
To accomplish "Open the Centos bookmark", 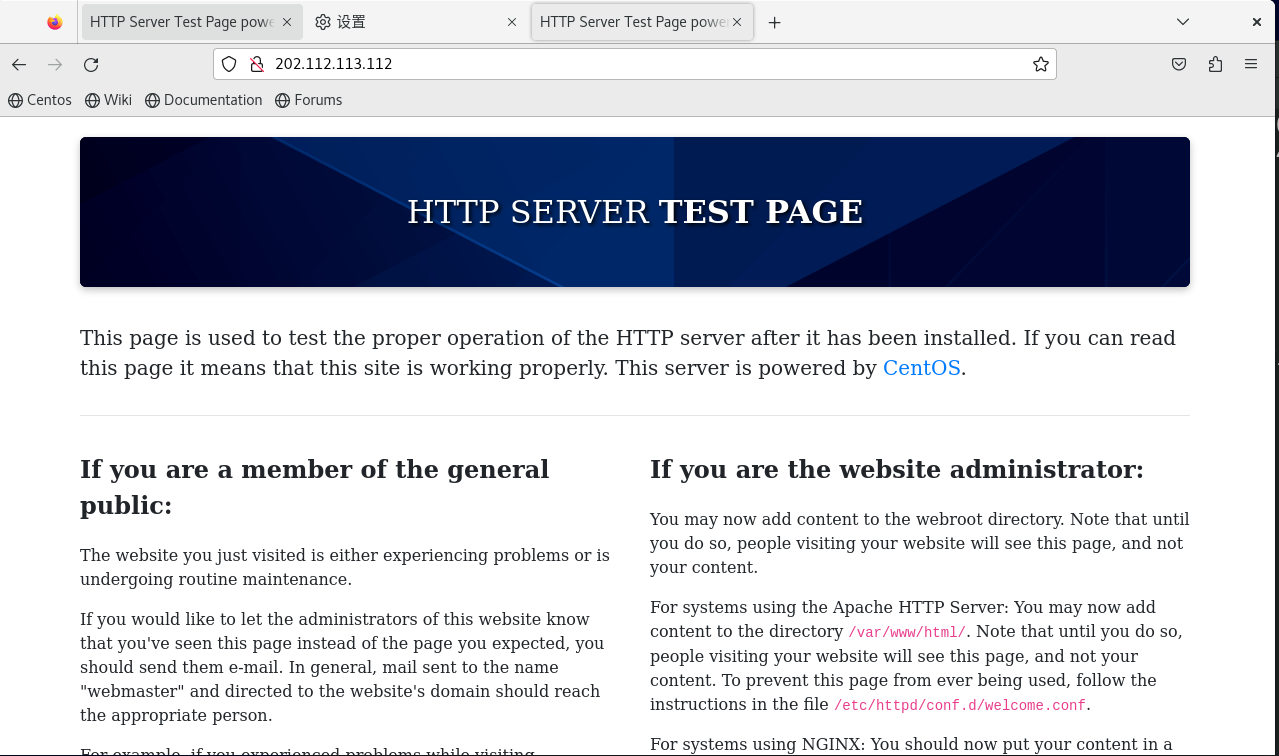I will tap(40, 100).
